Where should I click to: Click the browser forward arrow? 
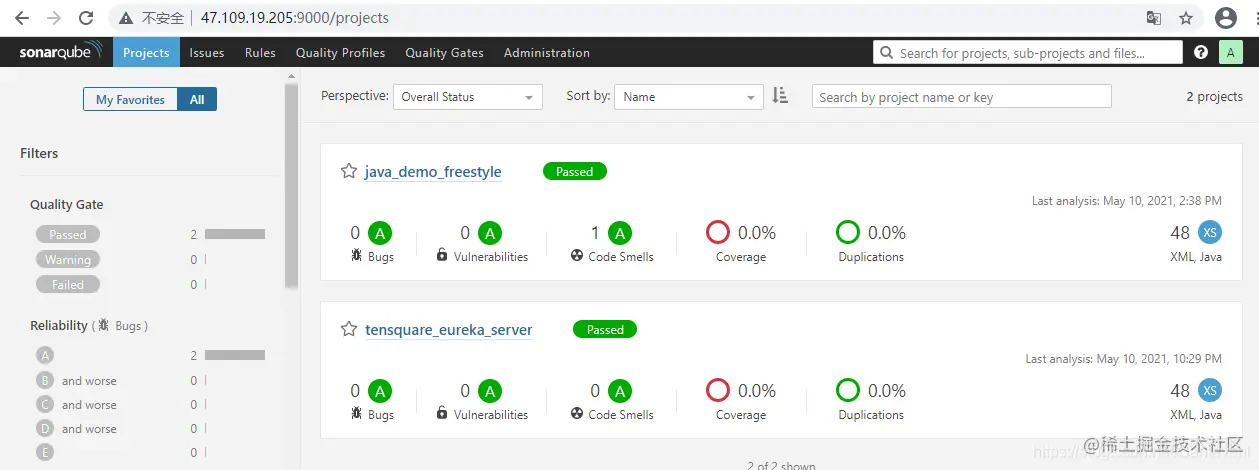tap(54, 18)
